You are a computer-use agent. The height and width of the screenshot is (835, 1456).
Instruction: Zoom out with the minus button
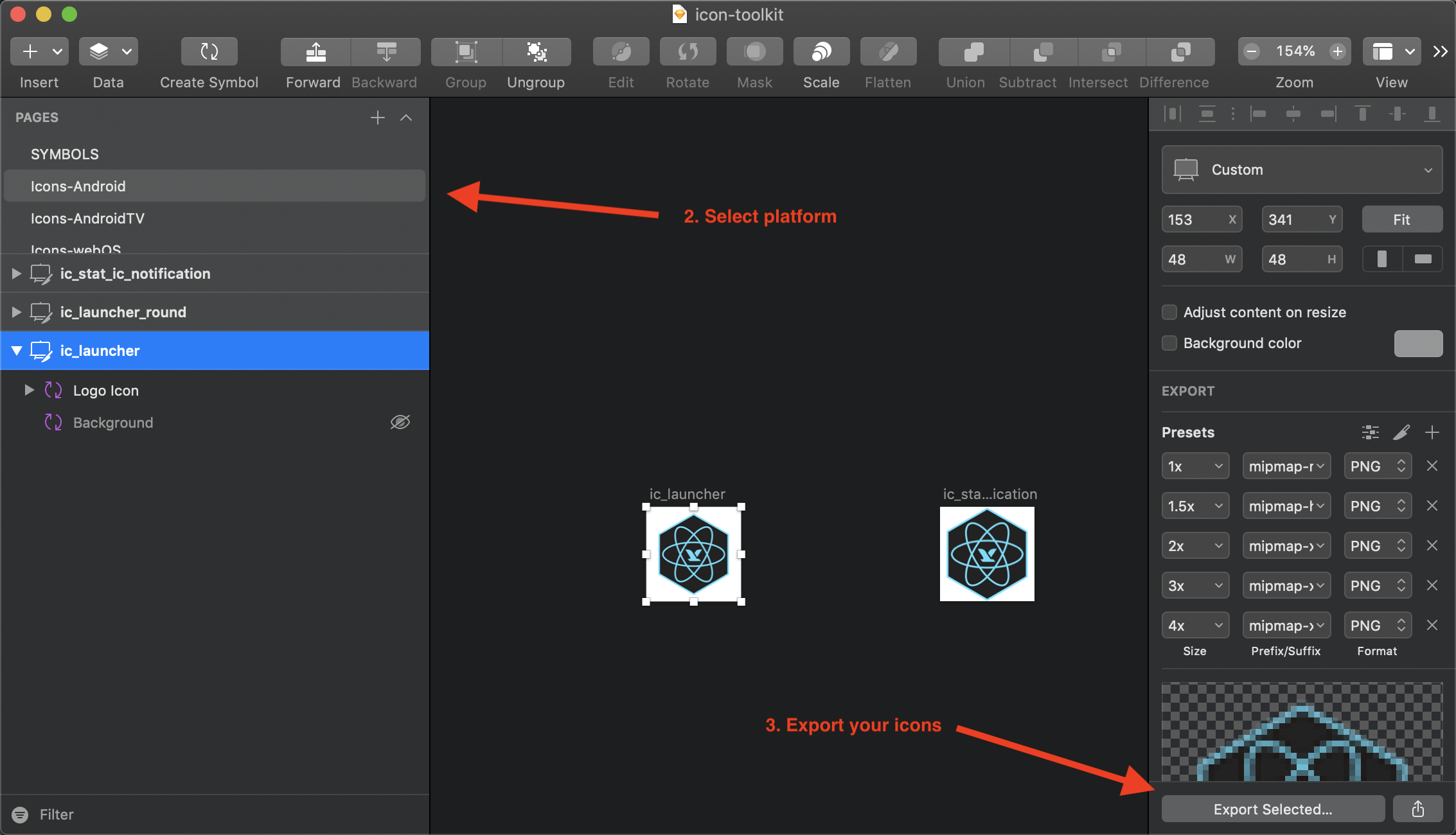click(x=1251, y=51)
